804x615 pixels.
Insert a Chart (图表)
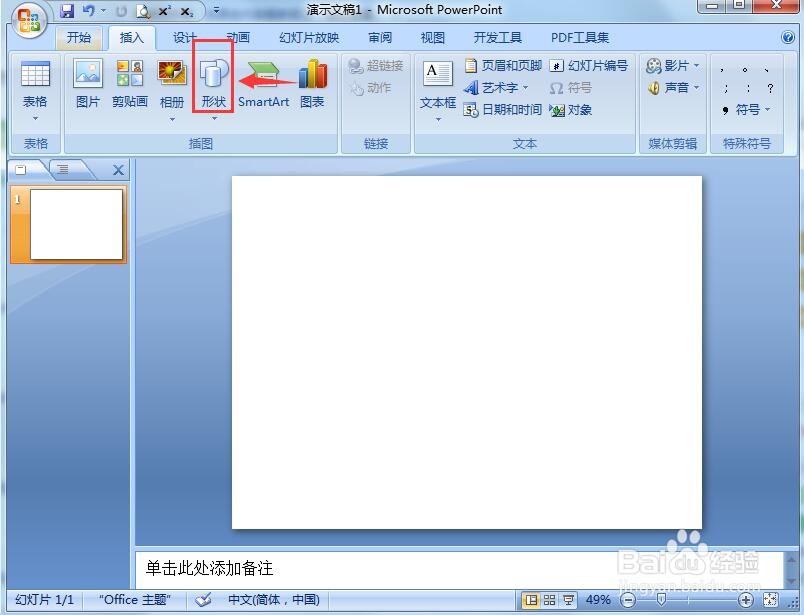coord(312,84)
